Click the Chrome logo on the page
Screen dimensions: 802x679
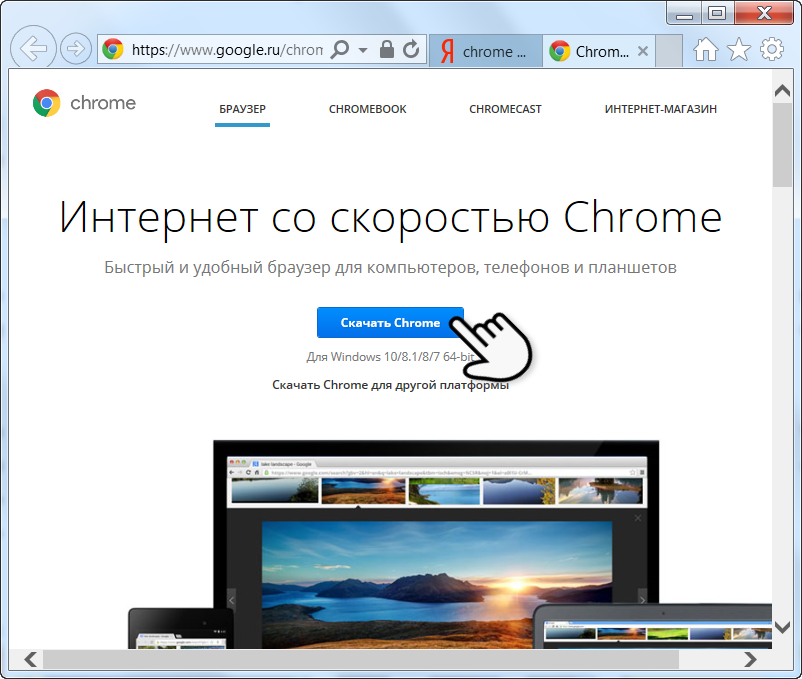coord(84,103)
